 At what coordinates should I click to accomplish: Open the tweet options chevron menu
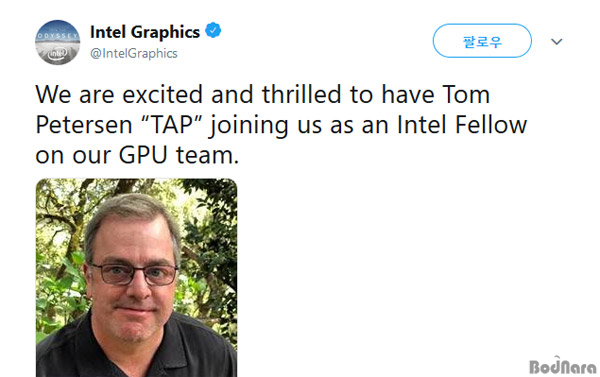(x=557, y=41)
